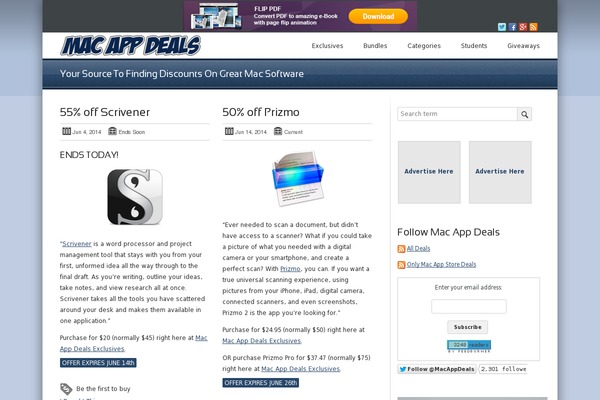Open the Bundles menu item
This screenshot has width=600, height=400.
(375, 46)
